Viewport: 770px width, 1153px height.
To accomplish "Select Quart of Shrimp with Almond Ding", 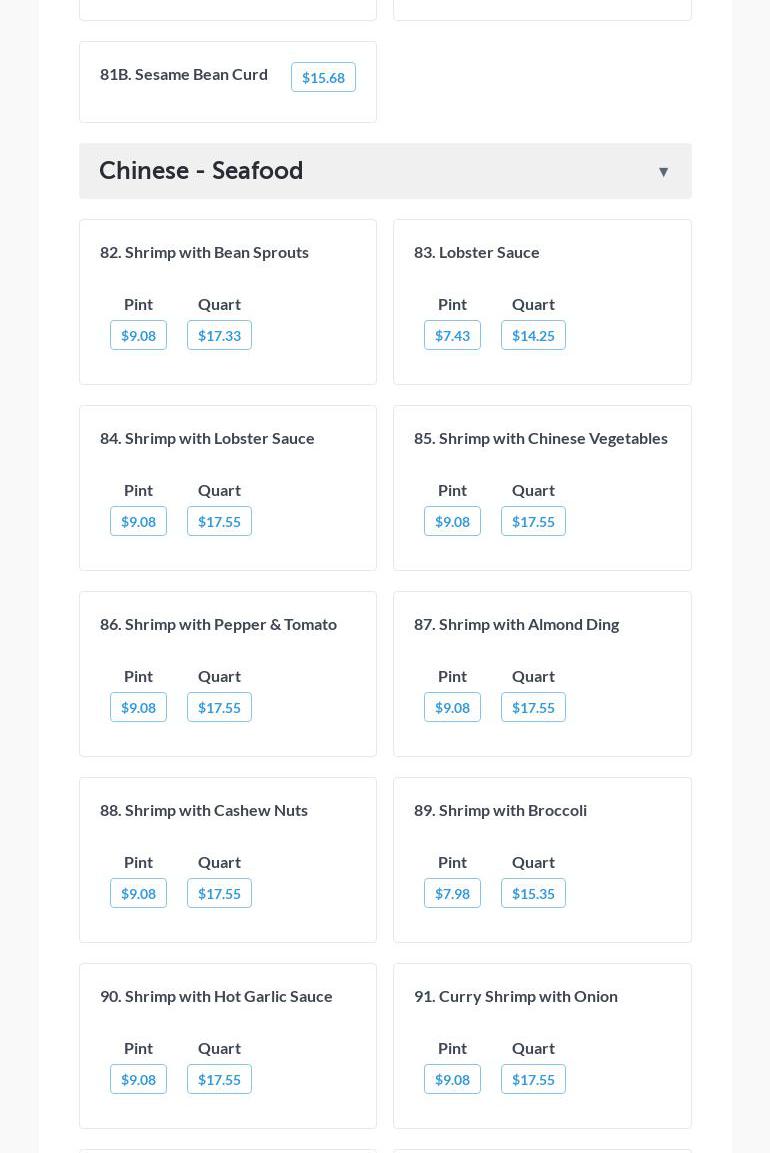I will [533, 708].
